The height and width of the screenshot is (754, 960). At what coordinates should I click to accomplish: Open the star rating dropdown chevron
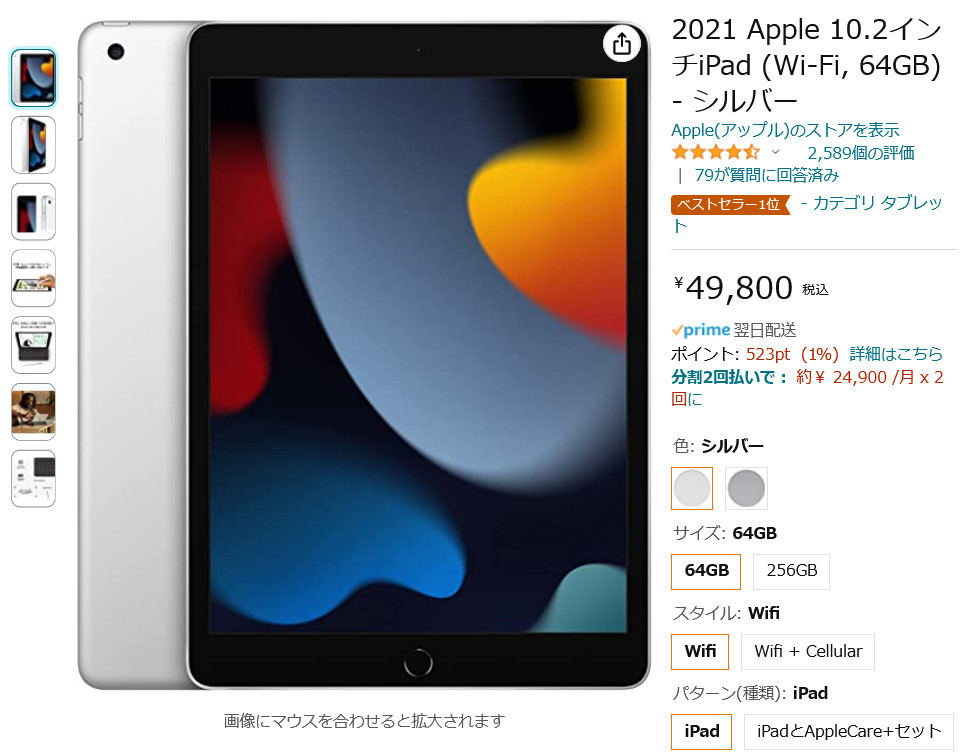[x=776, y=152]
